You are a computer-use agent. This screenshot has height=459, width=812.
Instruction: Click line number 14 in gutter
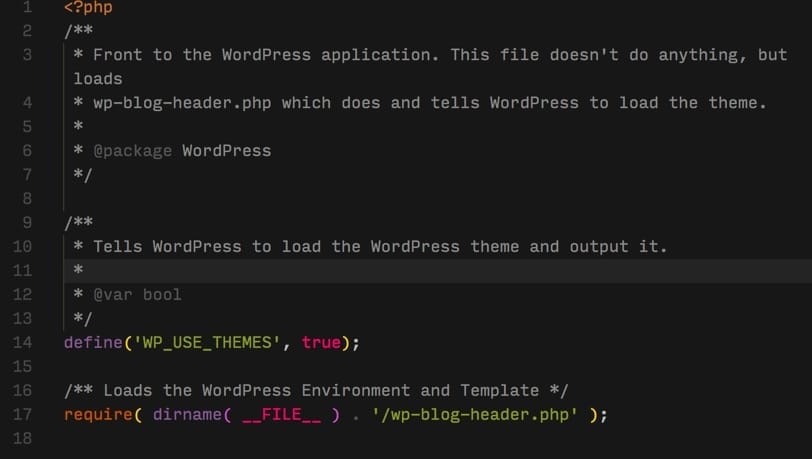pos(22,342)
